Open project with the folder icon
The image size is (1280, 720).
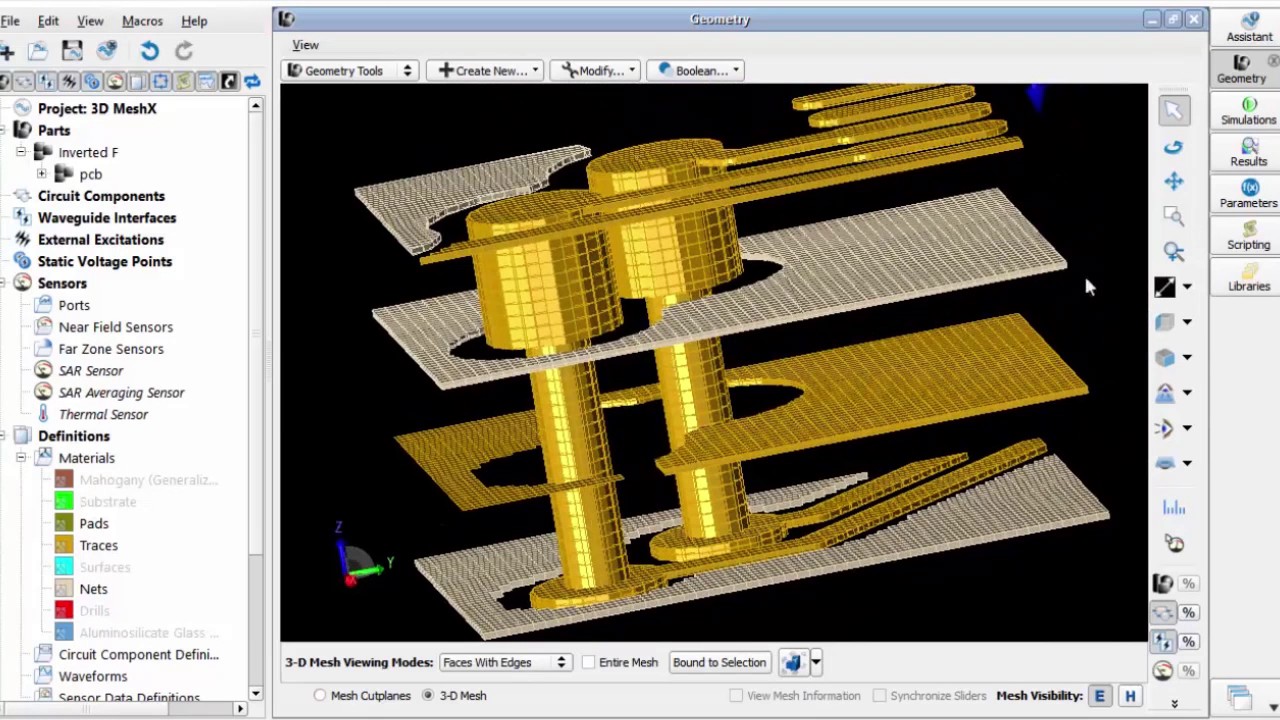tap(38, 51)
